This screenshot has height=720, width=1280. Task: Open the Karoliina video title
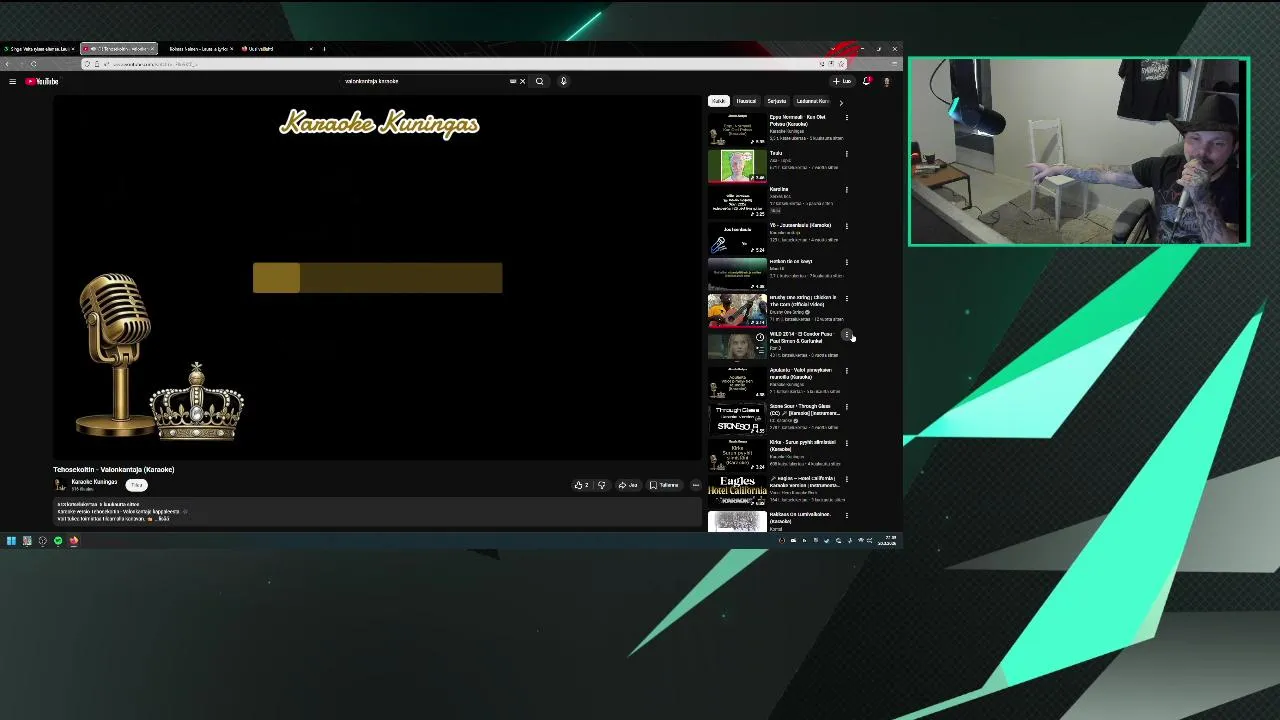tap(779, 189)
